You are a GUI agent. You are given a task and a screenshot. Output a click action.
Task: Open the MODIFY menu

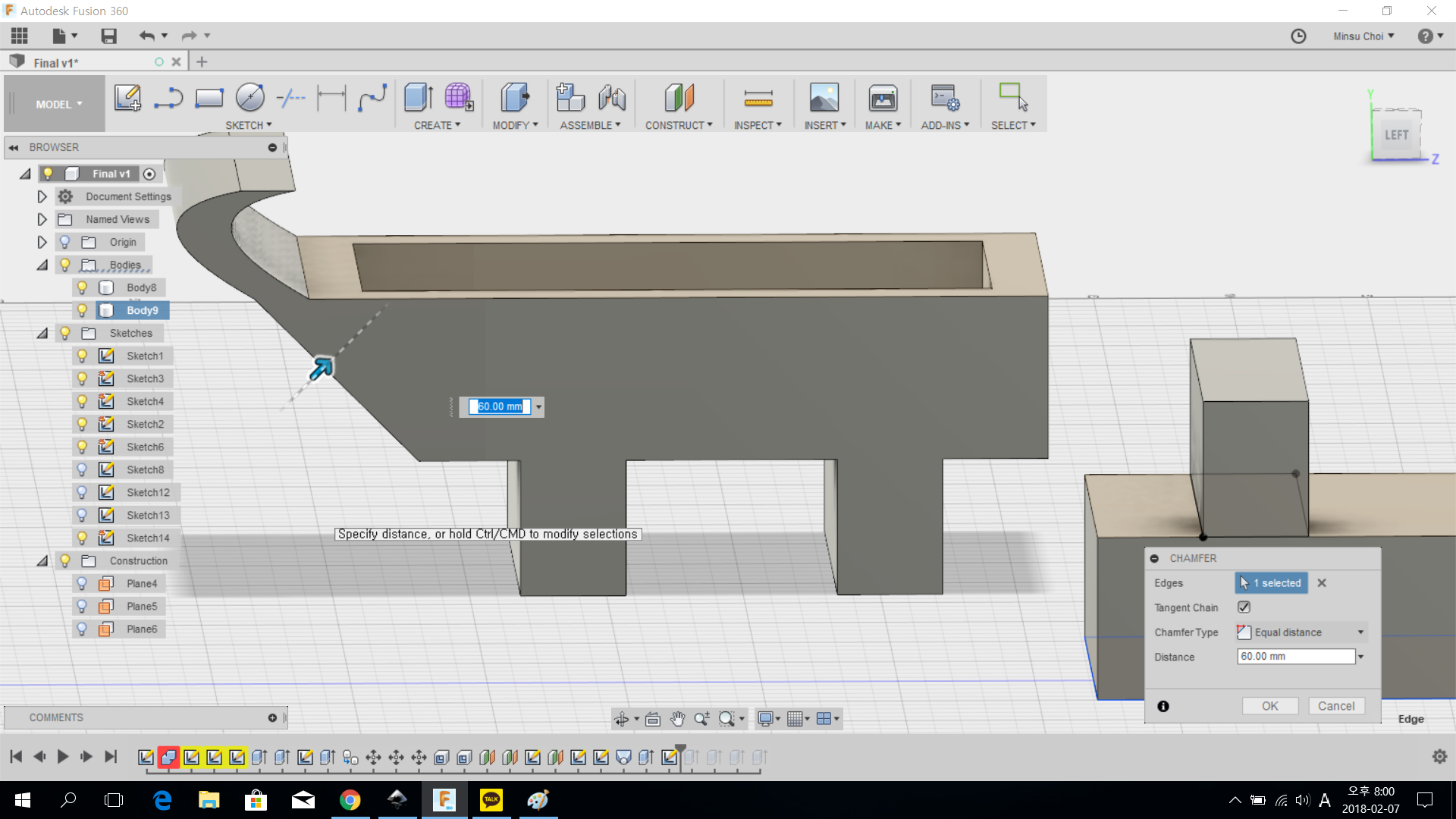coord(515,125)
